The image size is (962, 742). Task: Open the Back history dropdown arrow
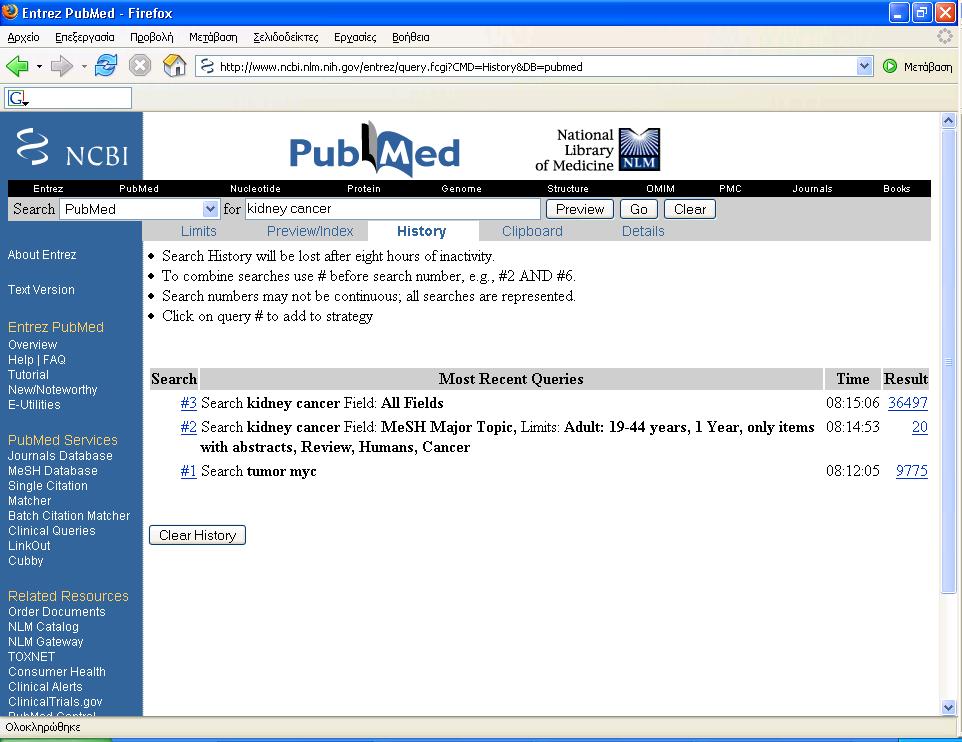(x=39, y=66)
